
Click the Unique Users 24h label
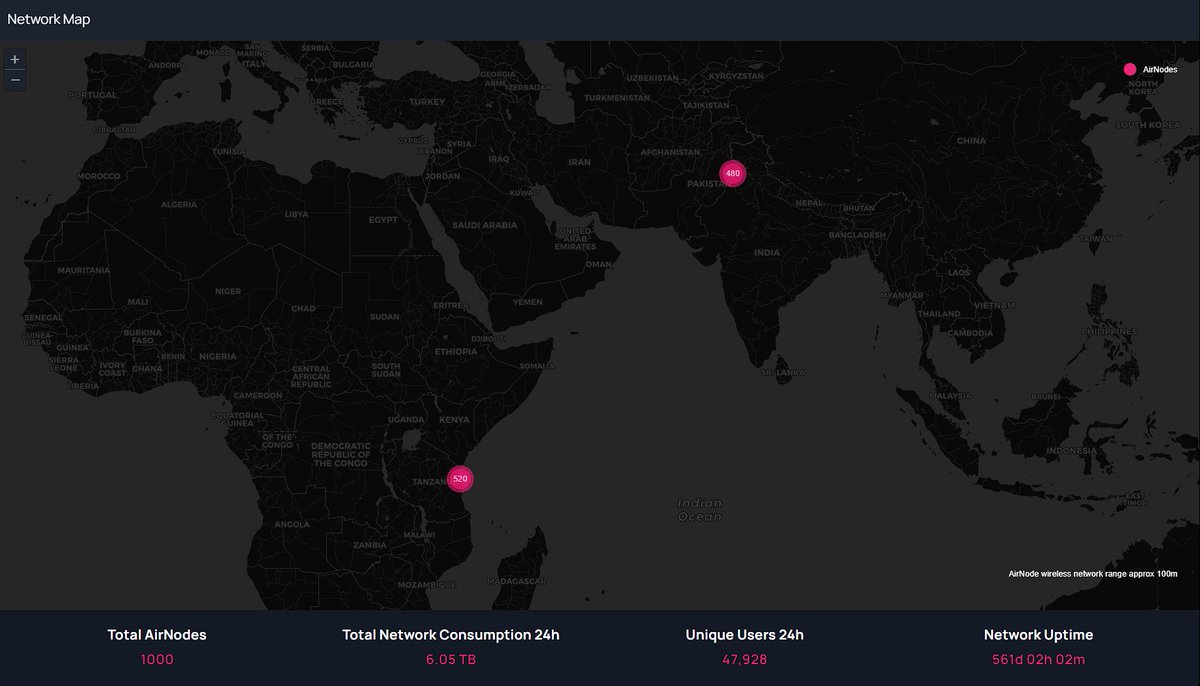pyautogui.click(x=745, y=635)
